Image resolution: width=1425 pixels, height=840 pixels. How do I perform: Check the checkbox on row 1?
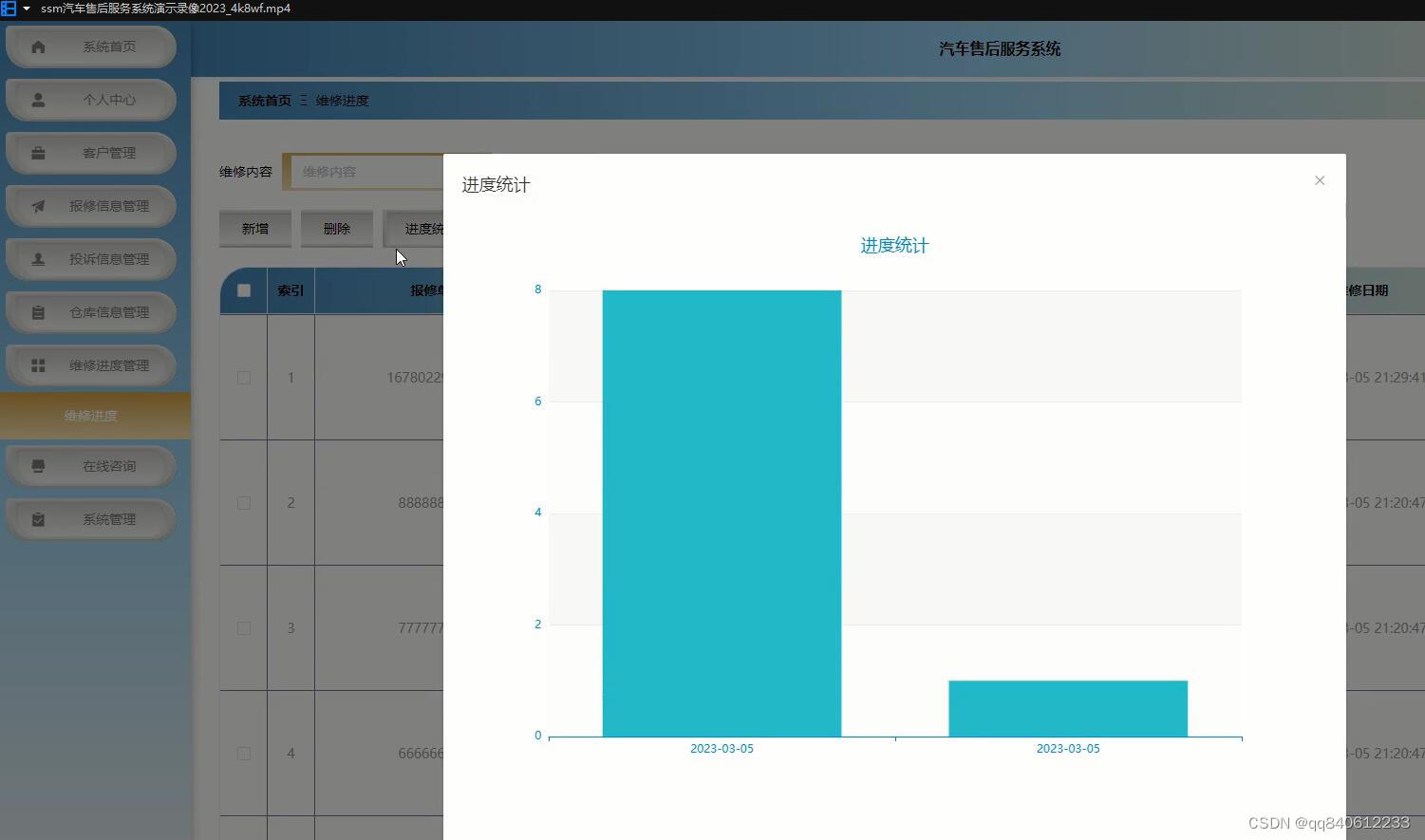[243, 377]
